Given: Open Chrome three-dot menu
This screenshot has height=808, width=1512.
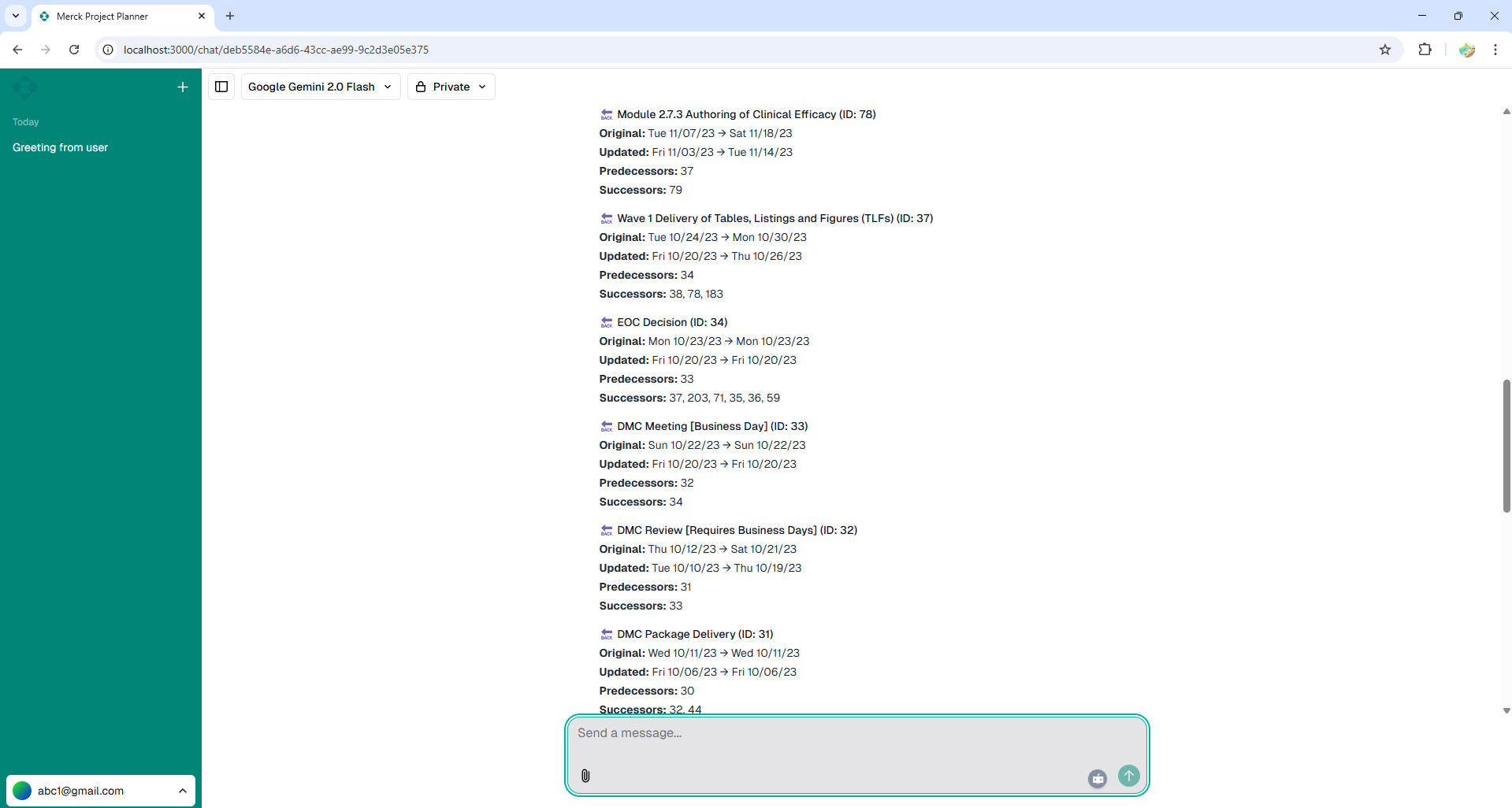Looking at the screenshot, I should point(1495,50).
